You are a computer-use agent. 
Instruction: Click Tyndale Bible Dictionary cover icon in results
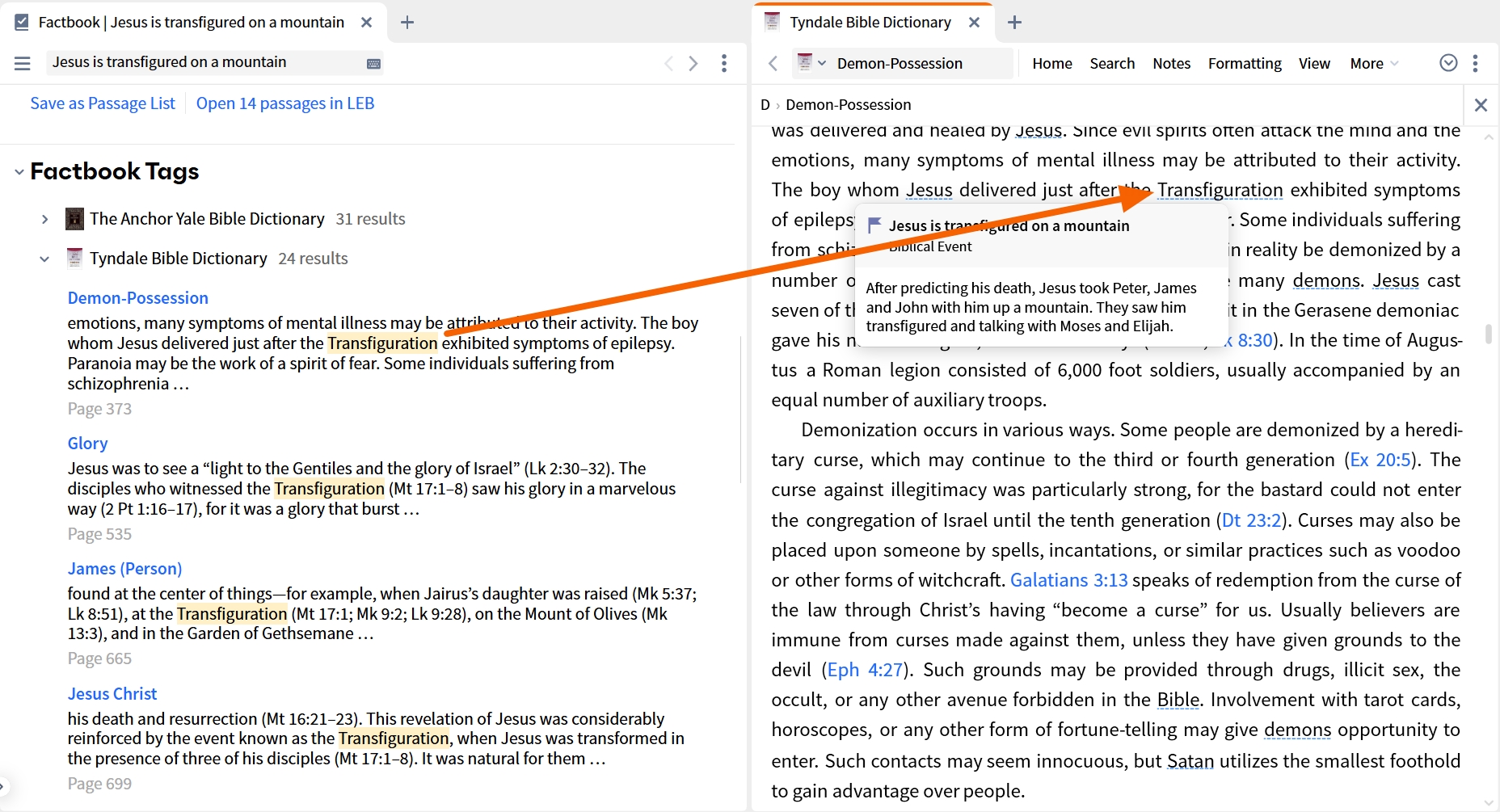point(74,259)
